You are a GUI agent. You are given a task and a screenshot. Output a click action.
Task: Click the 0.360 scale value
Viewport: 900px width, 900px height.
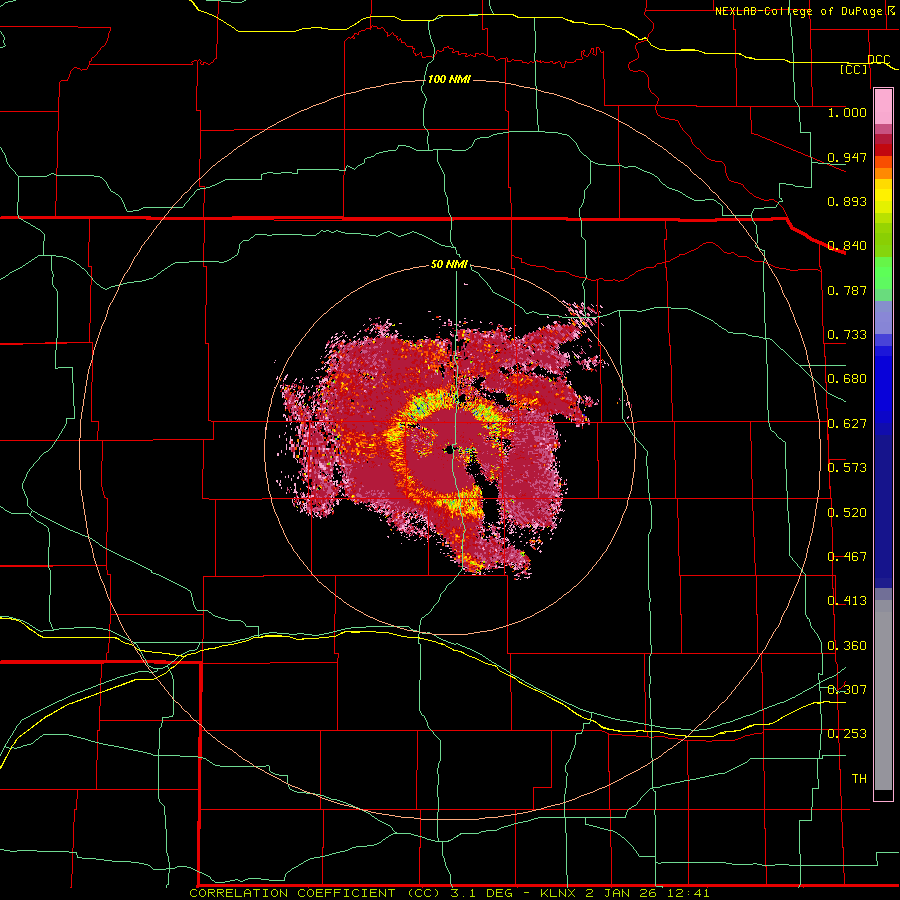(x=847, y=646)
